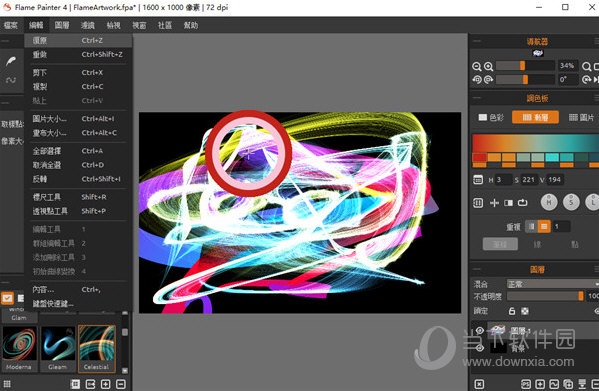Open color list icon beside H value

tap(478, 179)
